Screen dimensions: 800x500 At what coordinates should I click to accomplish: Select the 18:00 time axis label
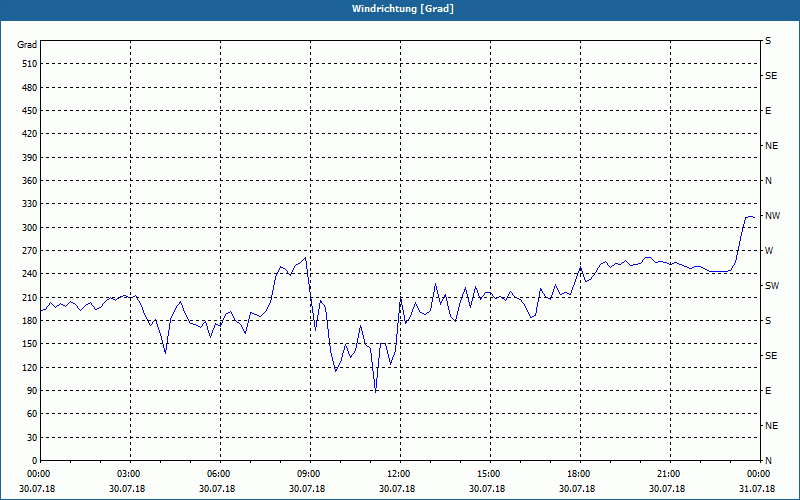click(x=577, y=473)
